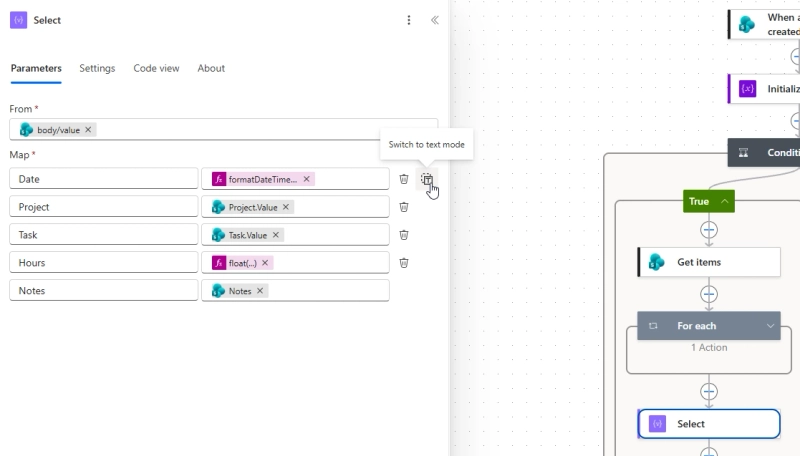Click the Condition action card
The width and height of the screenshot is (800, 456).
click(x=764, y=153)
